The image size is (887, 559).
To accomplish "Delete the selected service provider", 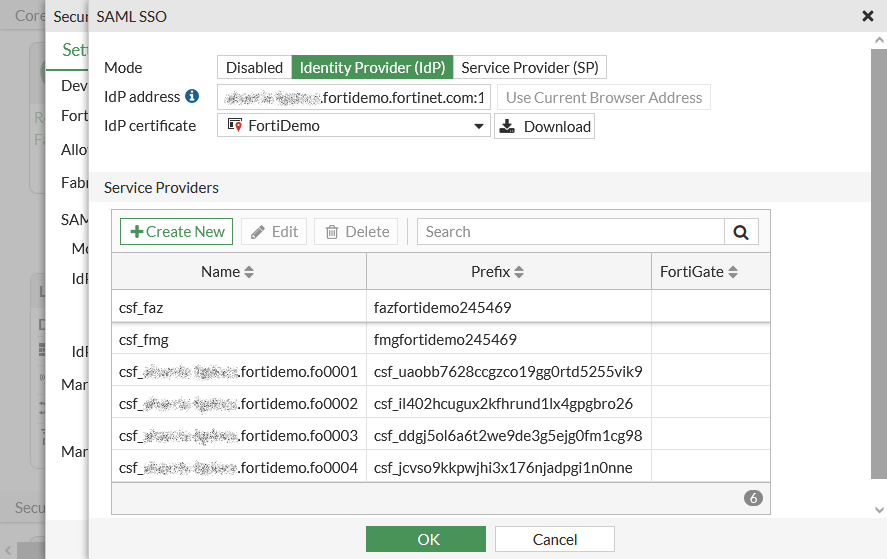I will [356, 232].
